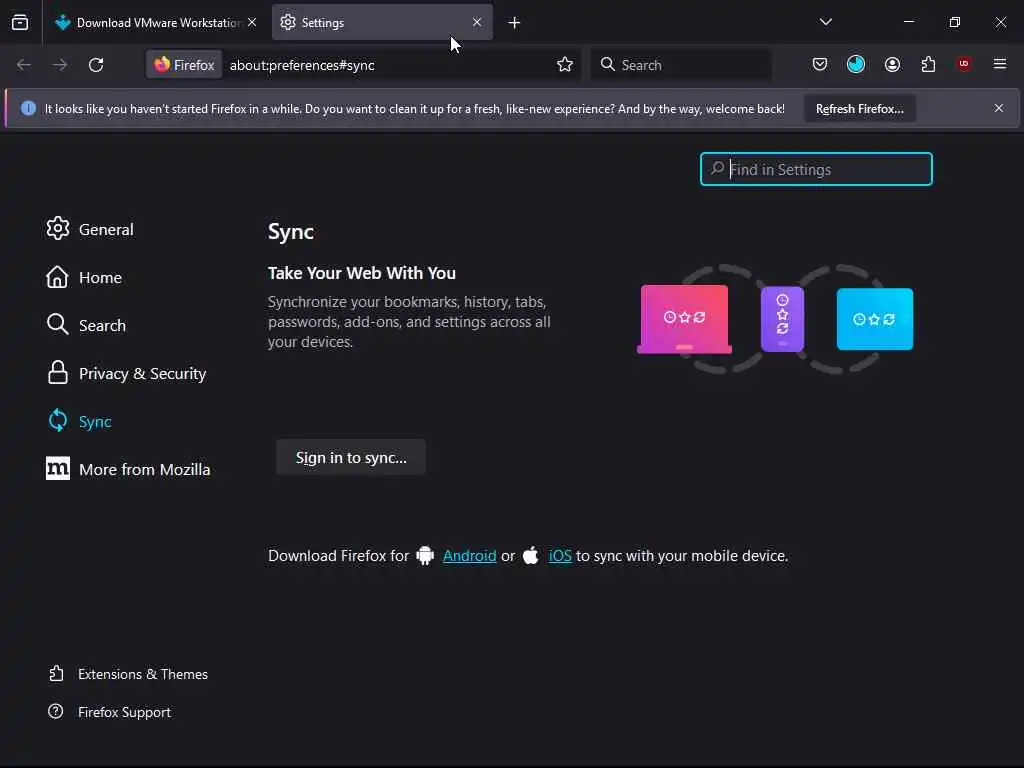Click the Sync page heading

(x=291, y=232)
